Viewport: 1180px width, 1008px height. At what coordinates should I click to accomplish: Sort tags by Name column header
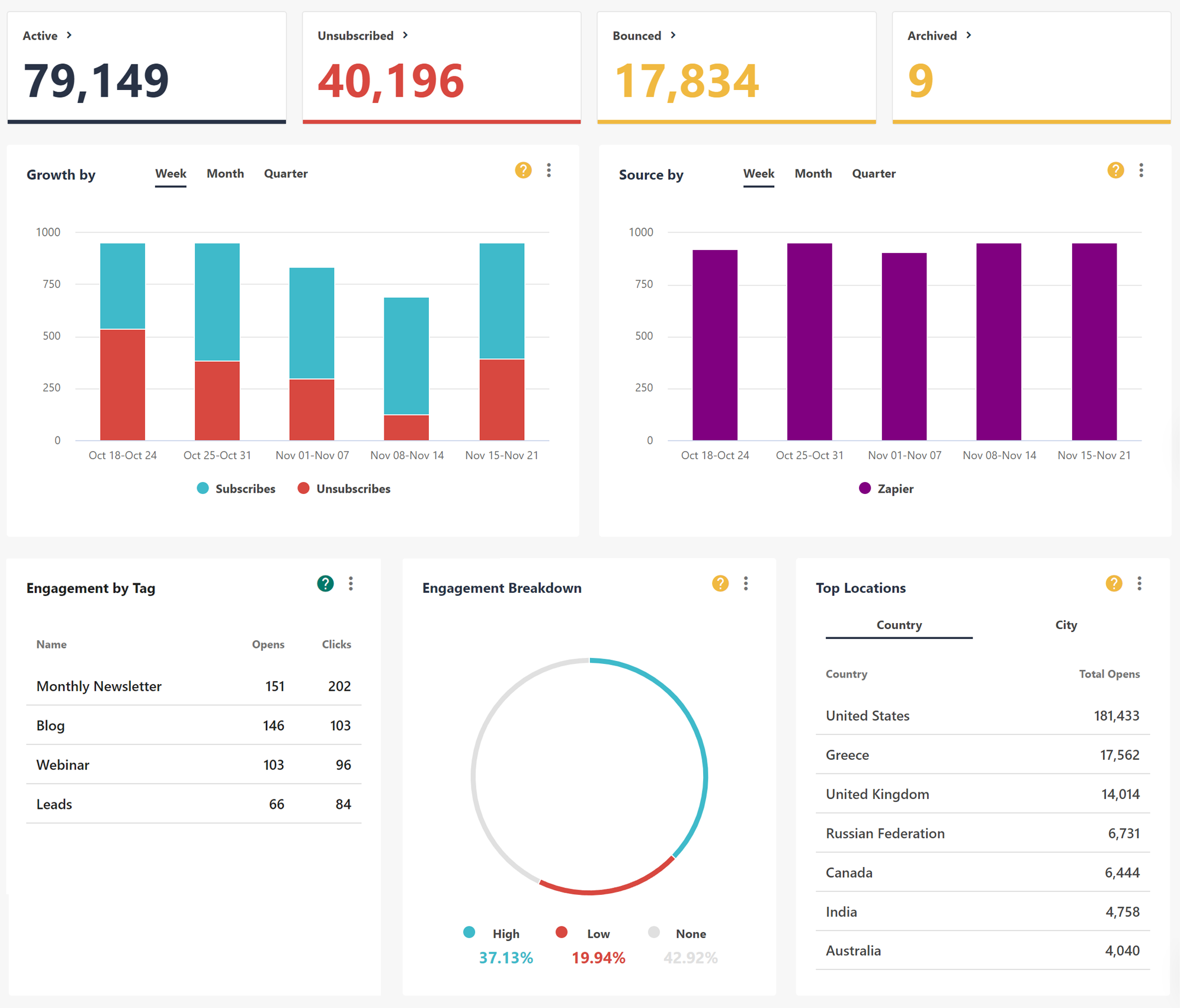click(52, 644)
